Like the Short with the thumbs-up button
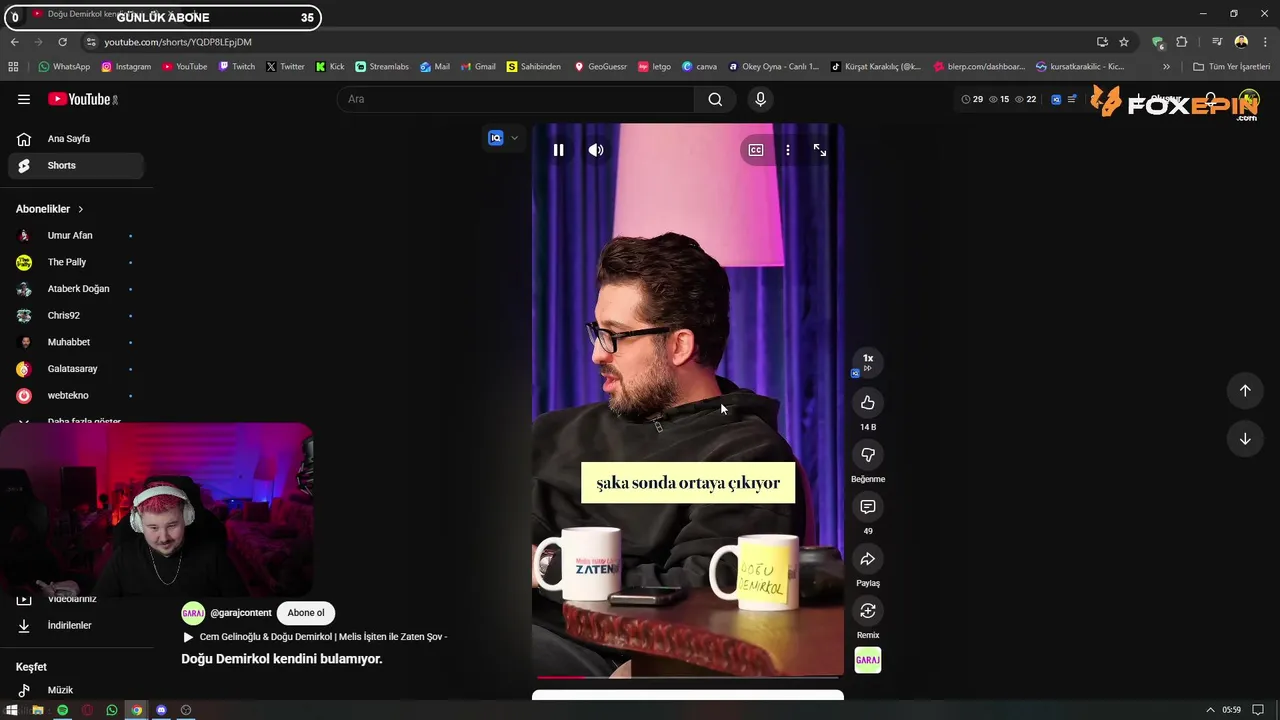The width and height of the screenshot is (1280, 720). (868, 403)
